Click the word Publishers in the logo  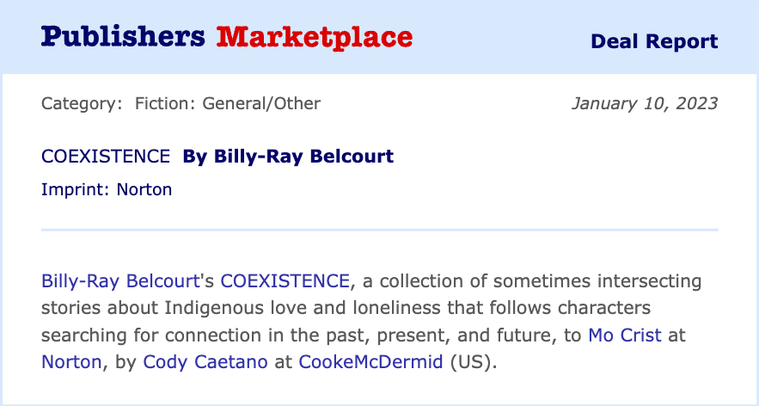123,37
